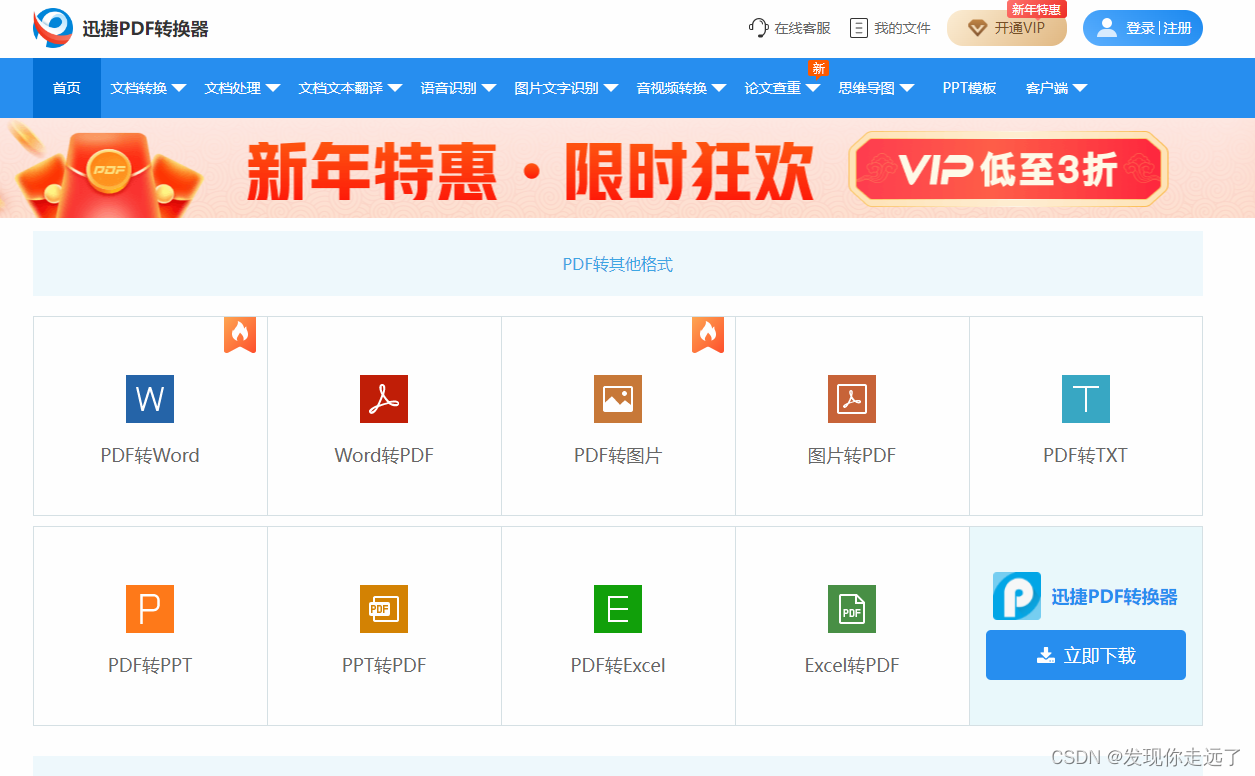This screenshot has height=776, width=1255.
Task: Click the 新年特惠 red tag
Action: pos(1037,9)
